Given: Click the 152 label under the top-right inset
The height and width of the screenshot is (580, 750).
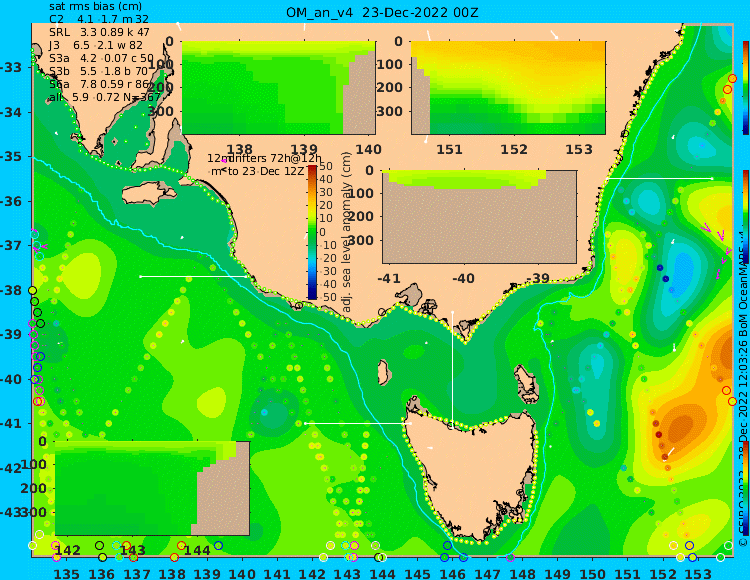Looking at the screenshot, I should [x=514, y=149].
